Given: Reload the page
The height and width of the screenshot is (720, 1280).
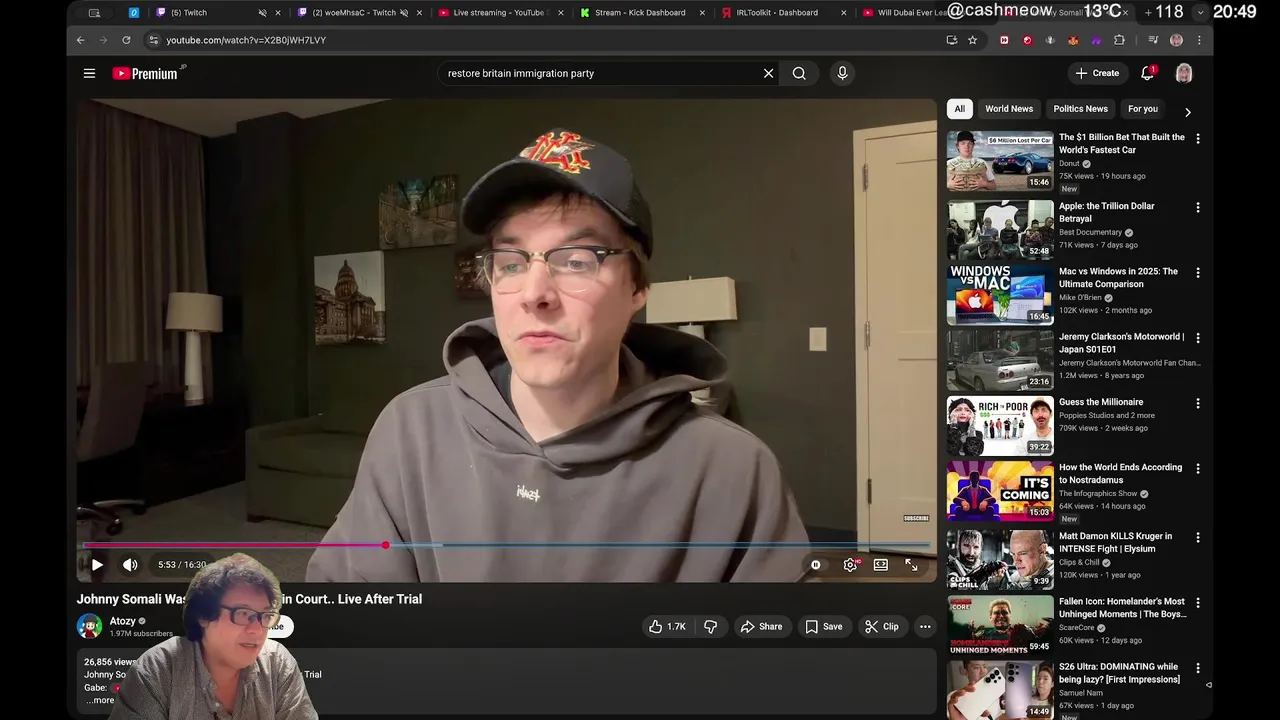Looking at the screenshot, I should pos(126,40).
